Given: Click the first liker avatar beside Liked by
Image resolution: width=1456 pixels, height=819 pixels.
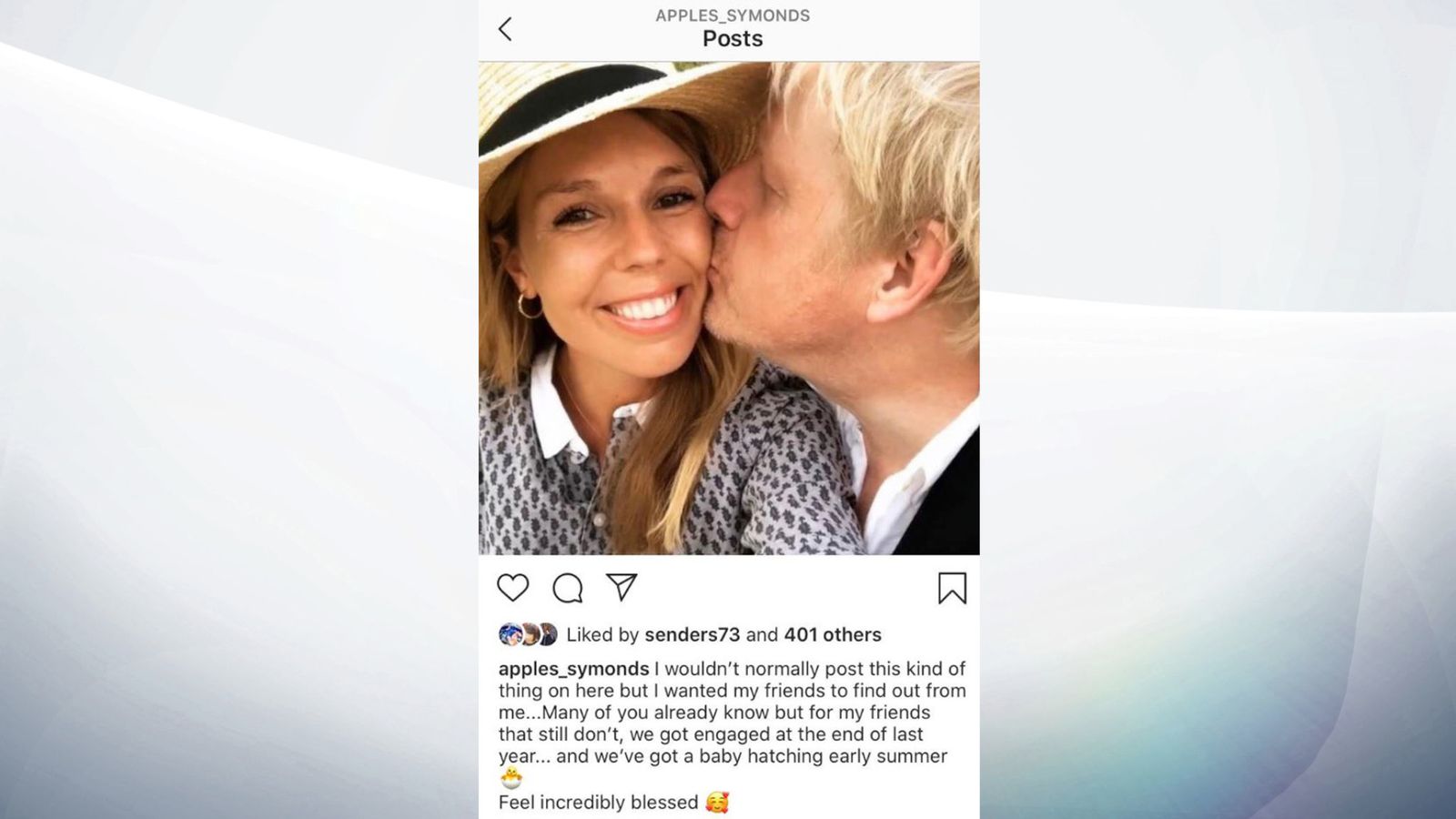Looking at the screenshot, I should tap(510, 634).
